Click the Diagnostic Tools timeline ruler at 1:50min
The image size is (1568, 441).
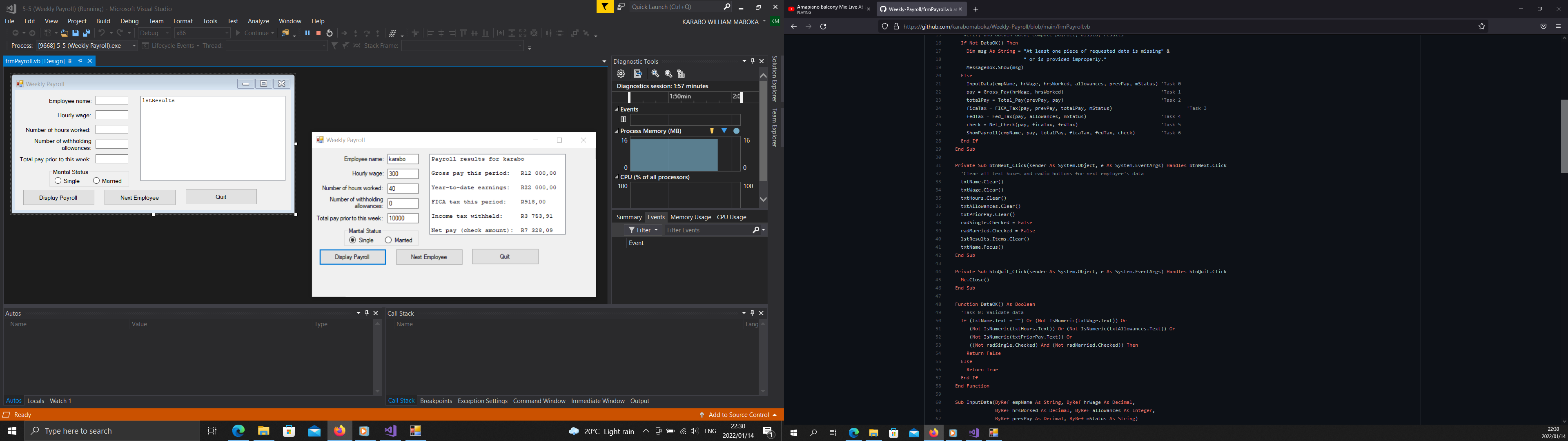coord(680,97)
